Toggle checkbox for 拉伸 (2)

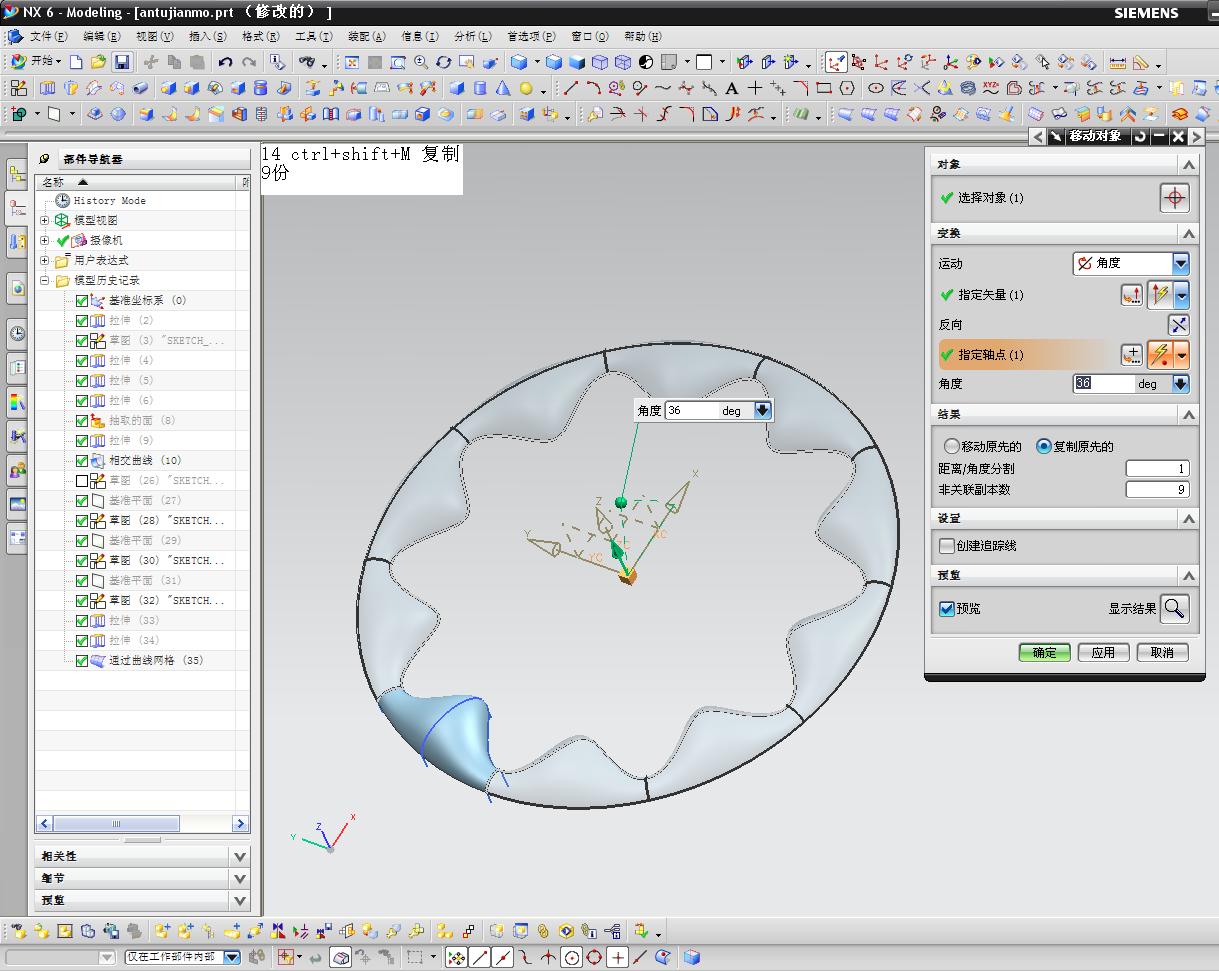pyautogui.click(x=82, y=321)
